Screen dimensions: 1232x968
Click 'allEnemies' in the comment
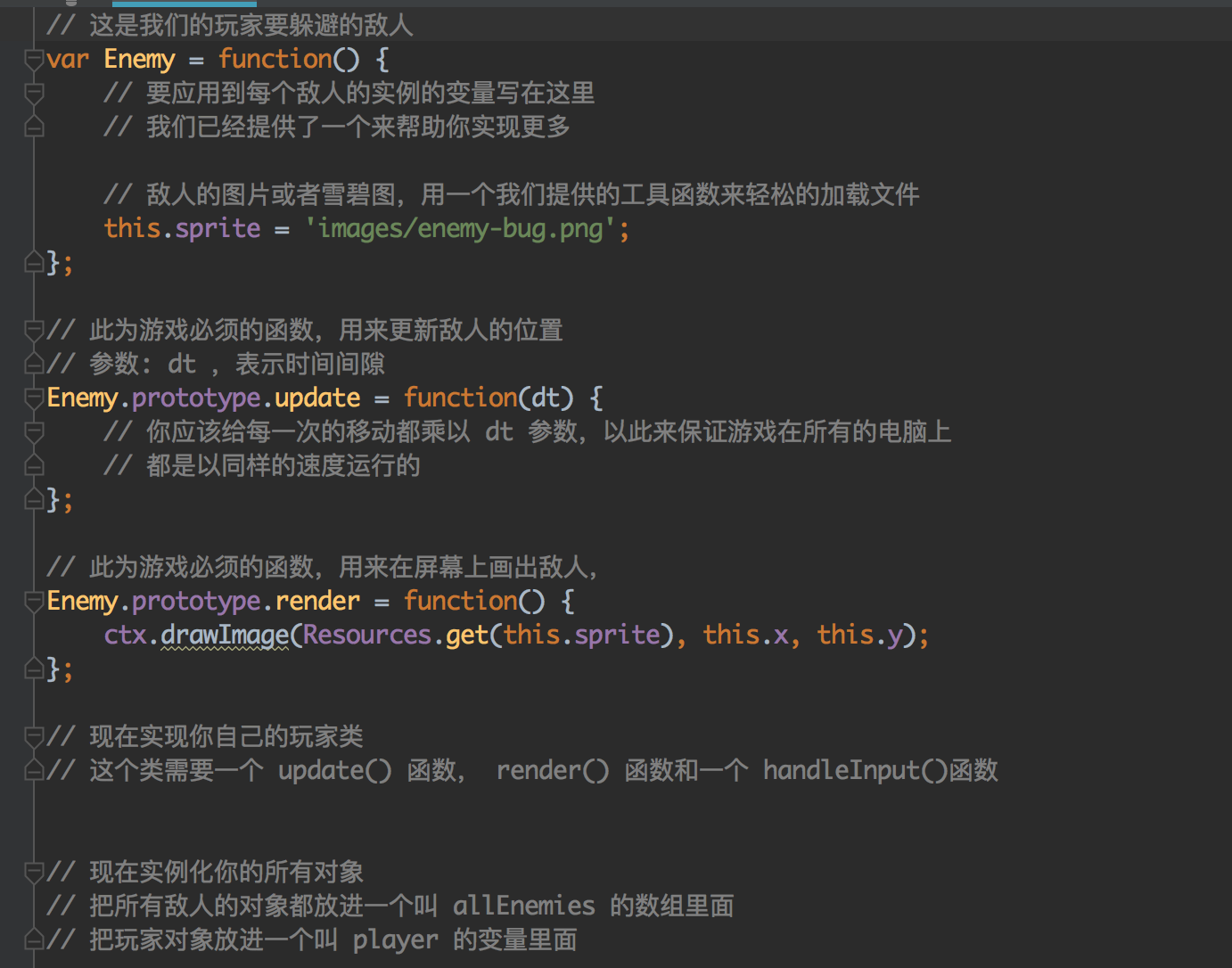pyautogui.click(x=524, y=906)
